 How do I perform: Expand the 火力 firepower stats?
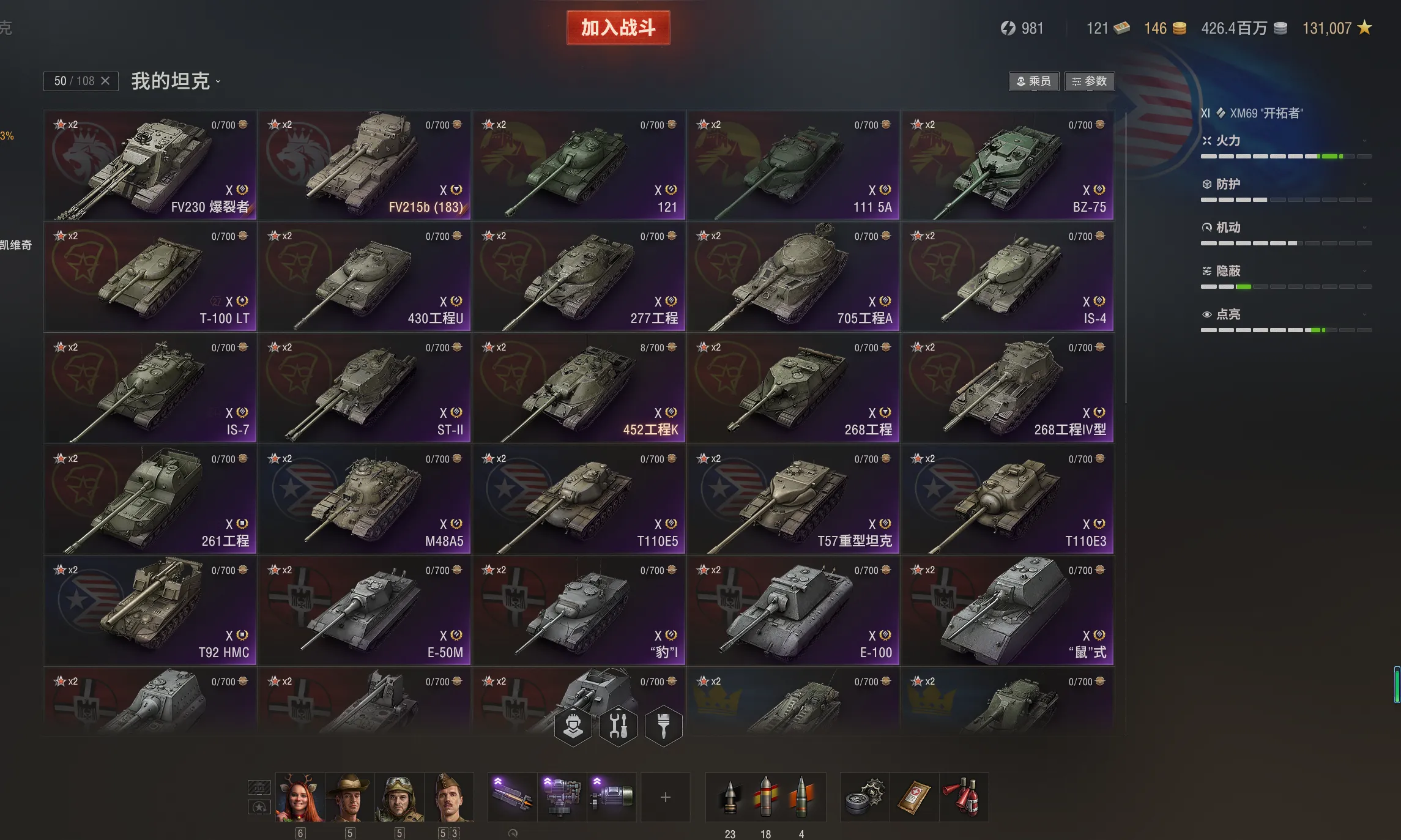tap(1286, 141)
